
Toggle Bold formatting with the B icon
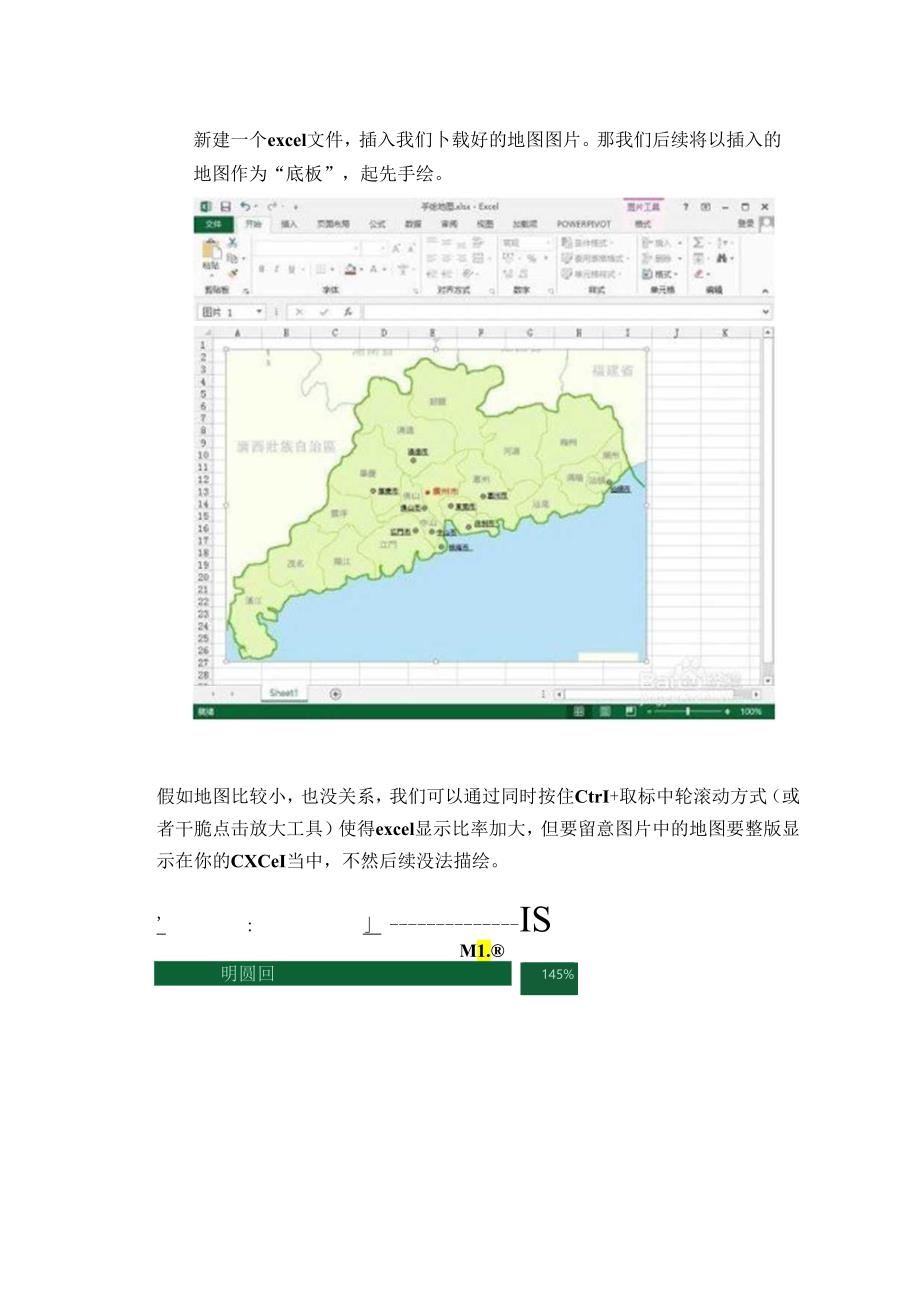coord(261,268)
